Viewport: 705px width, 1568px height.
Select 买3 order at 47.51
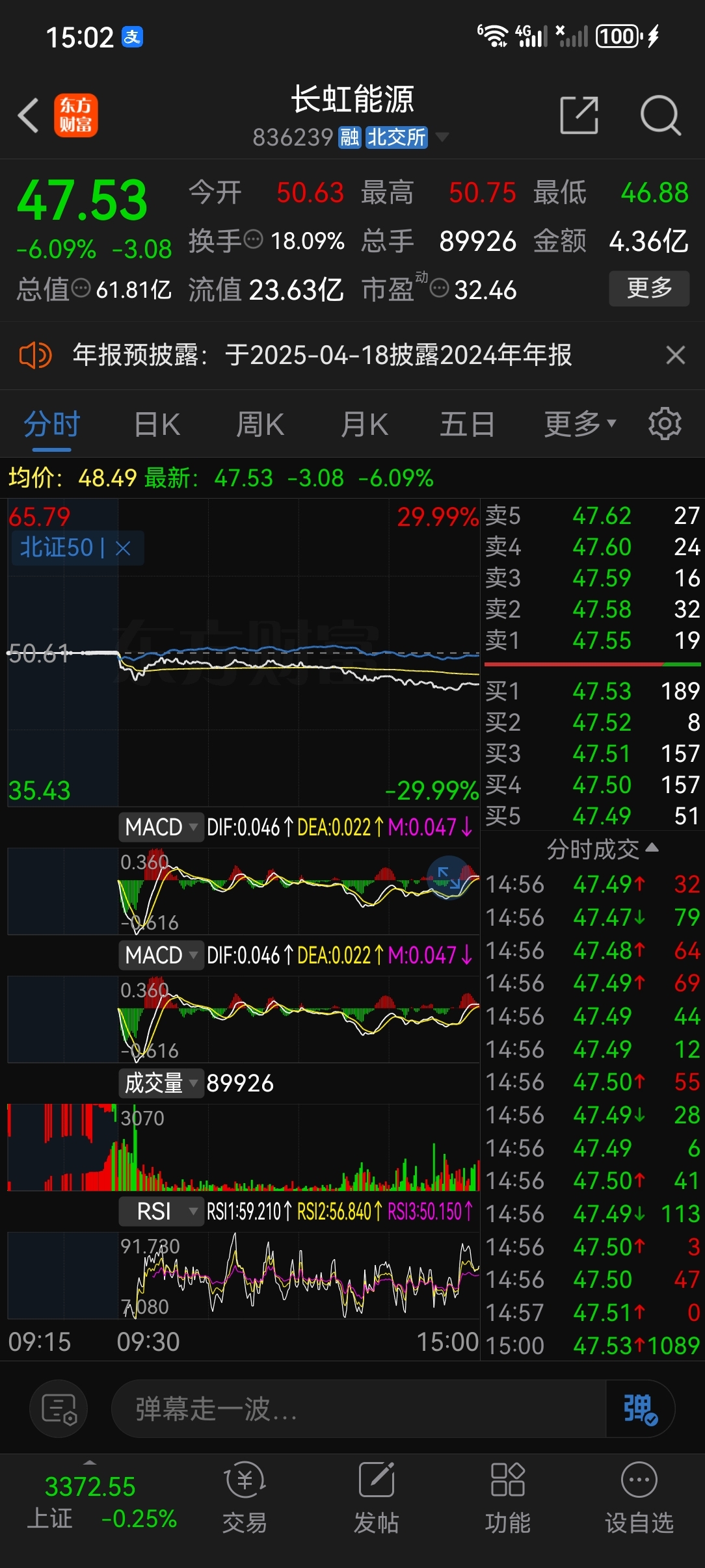(592, 753)
